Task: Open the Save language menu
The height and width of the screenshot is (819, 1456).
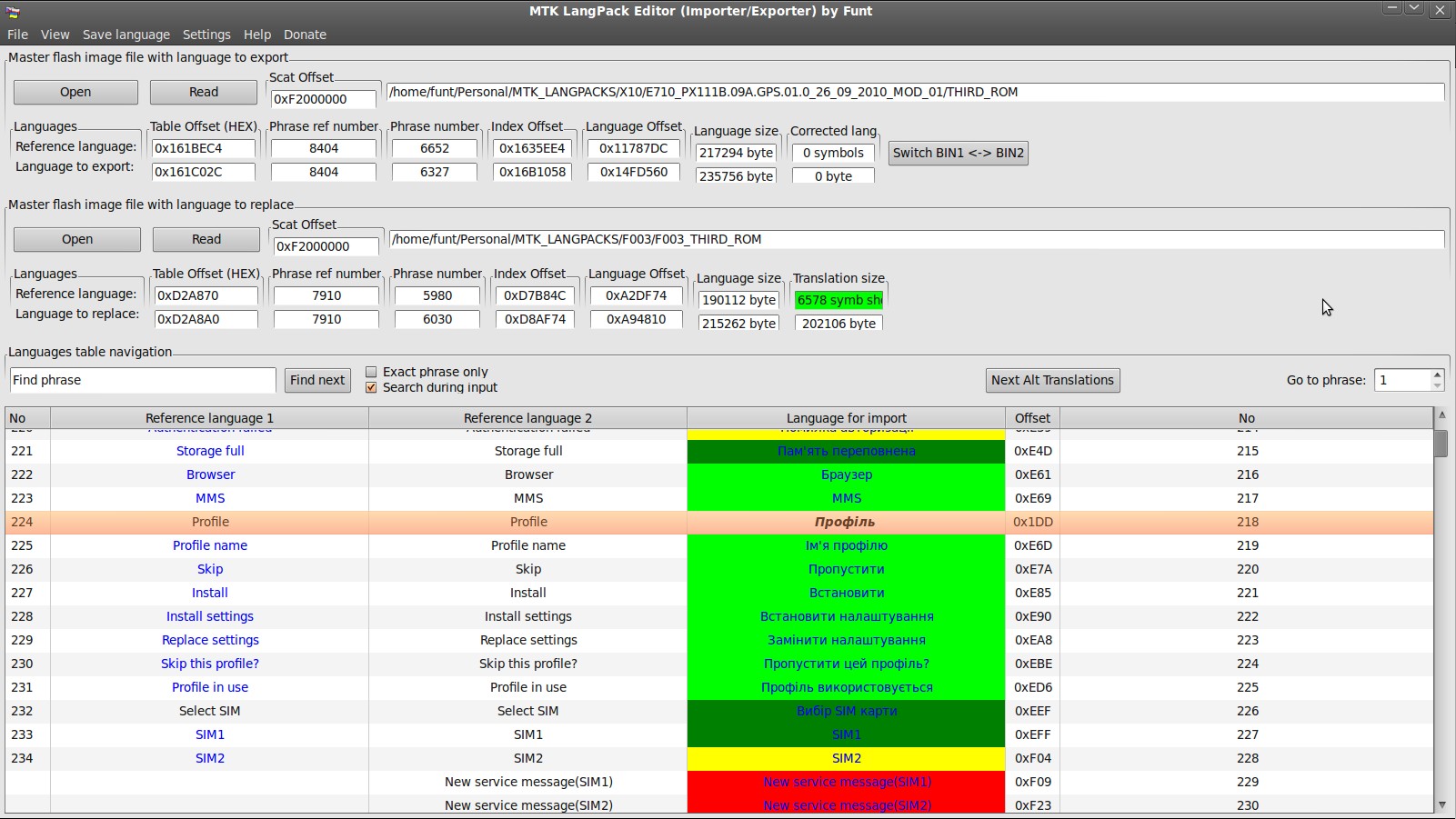Action: pyautogui.click(x=126, y=35)
